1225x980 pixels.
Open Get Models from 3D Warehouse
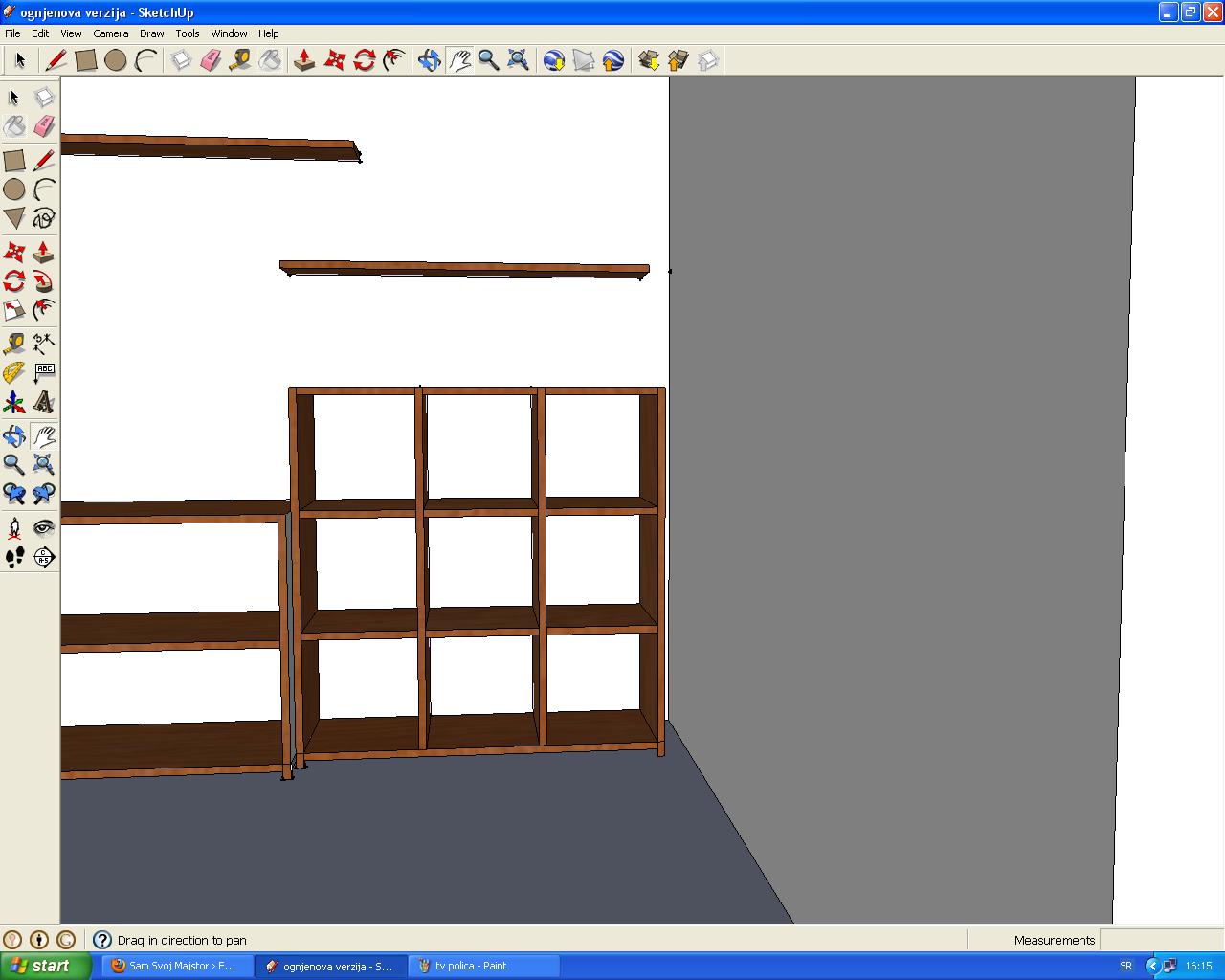[649, 60]
